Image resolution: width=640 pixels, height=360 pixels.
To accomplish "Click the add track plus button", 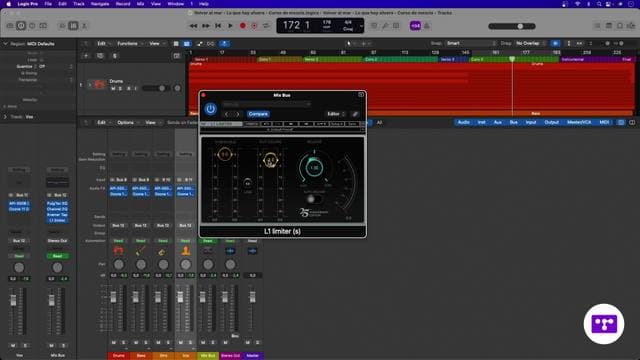I will (x=86, y=56).
